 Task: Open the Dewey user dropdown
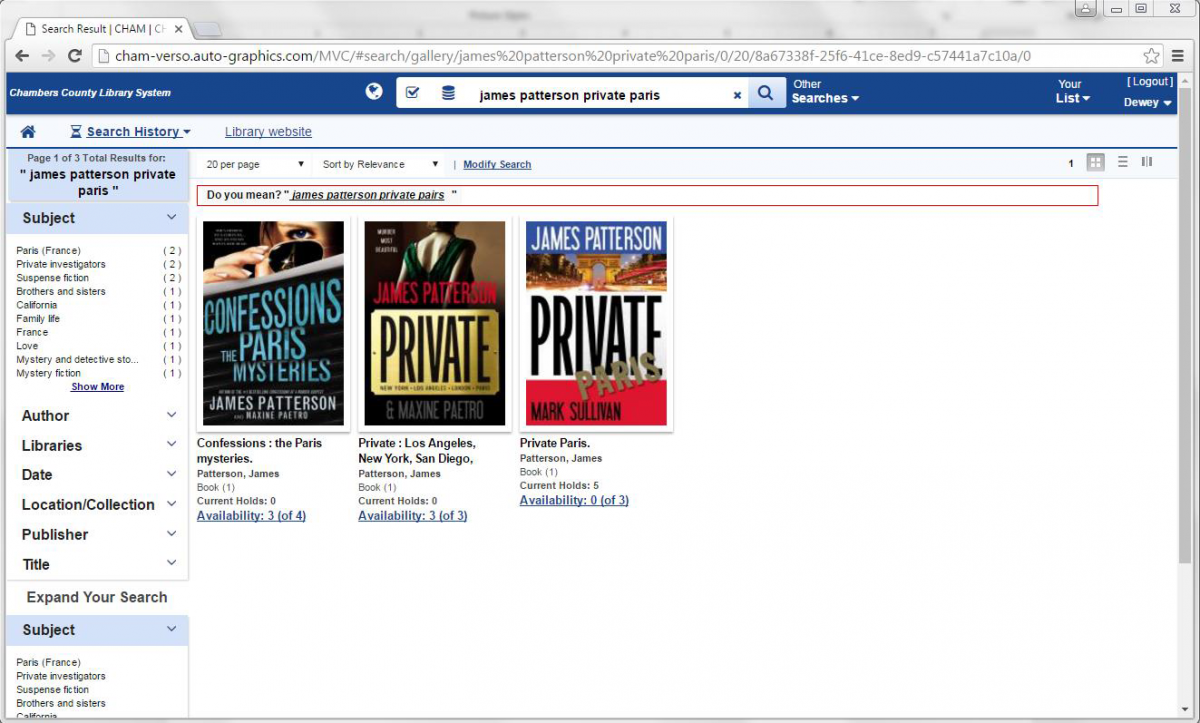[x=1148, y=102]
